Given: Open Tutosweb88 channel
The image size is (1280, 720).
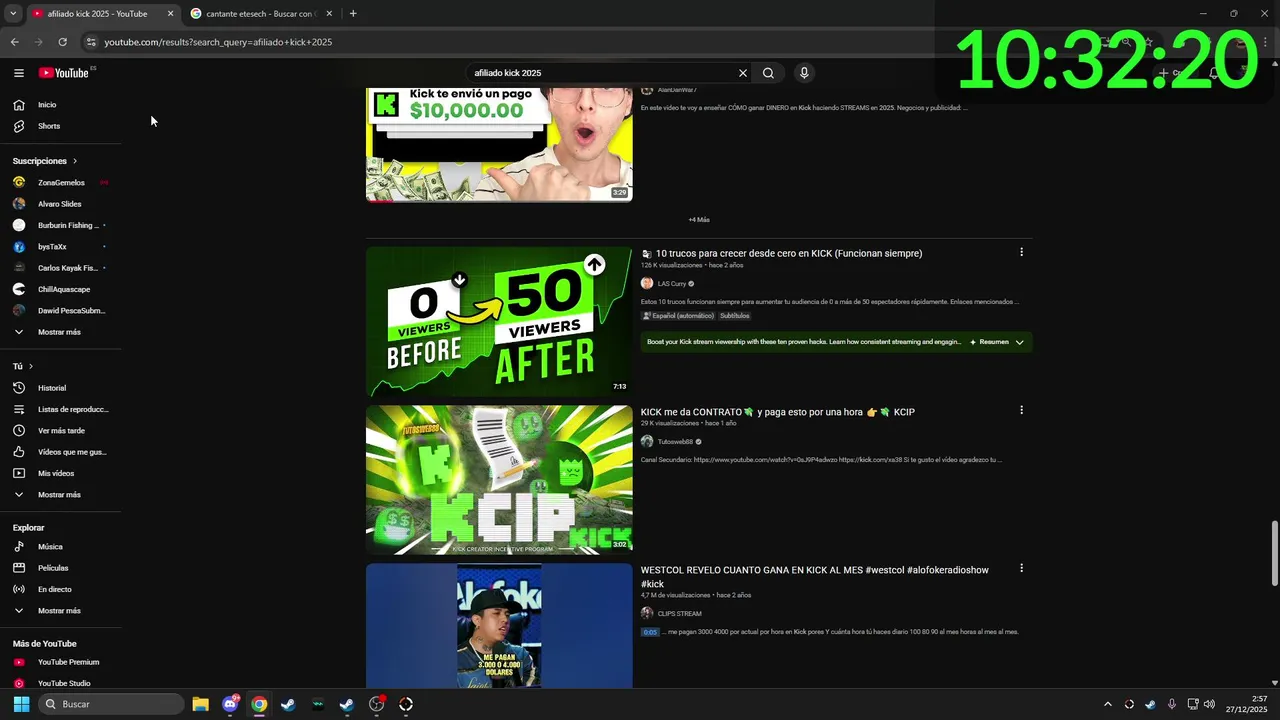Looking at the screenshot, I should [x=675, y=442].
